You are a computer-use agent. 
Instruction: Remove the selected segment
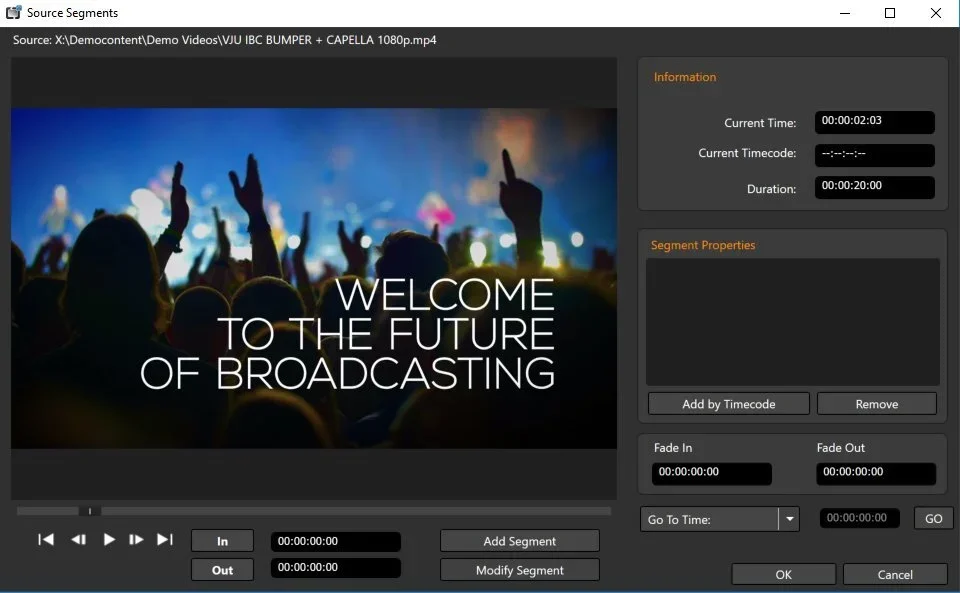pyautogui.click(x=877, y=404)
